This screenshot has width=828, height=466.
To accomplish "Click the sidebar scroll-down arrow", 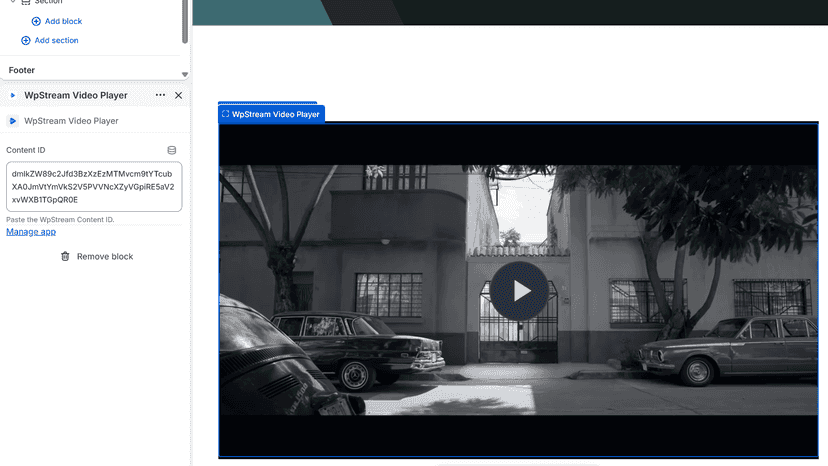I will [185, 74].
